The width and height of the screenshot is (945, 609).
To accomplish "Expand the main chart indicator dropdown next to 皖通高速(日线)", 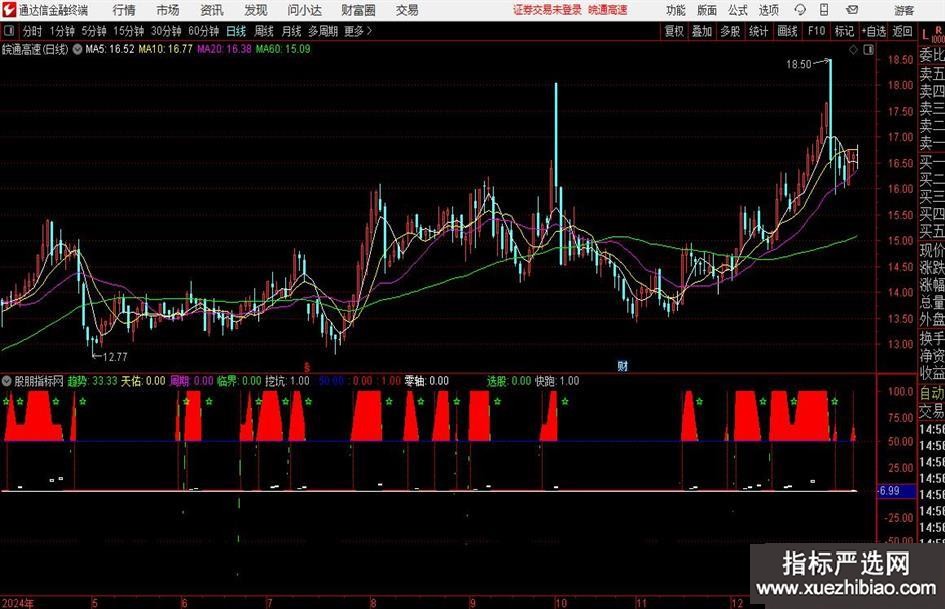I will click(x=78, y=49).
